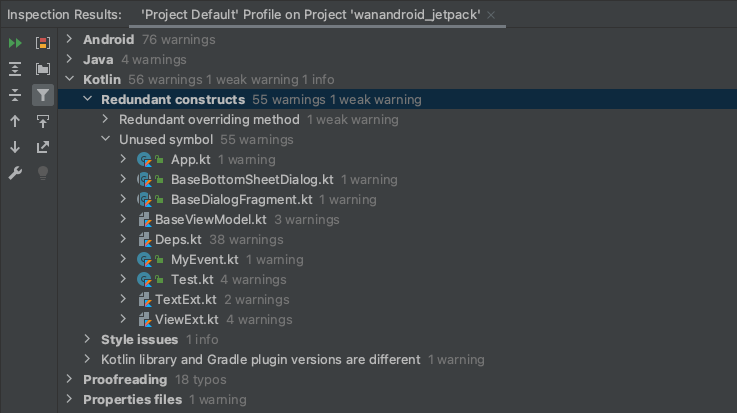Viewport: 737px width, 413px height.
Task: Expand the App.kt warnings
Action: (x=123, y=159)
